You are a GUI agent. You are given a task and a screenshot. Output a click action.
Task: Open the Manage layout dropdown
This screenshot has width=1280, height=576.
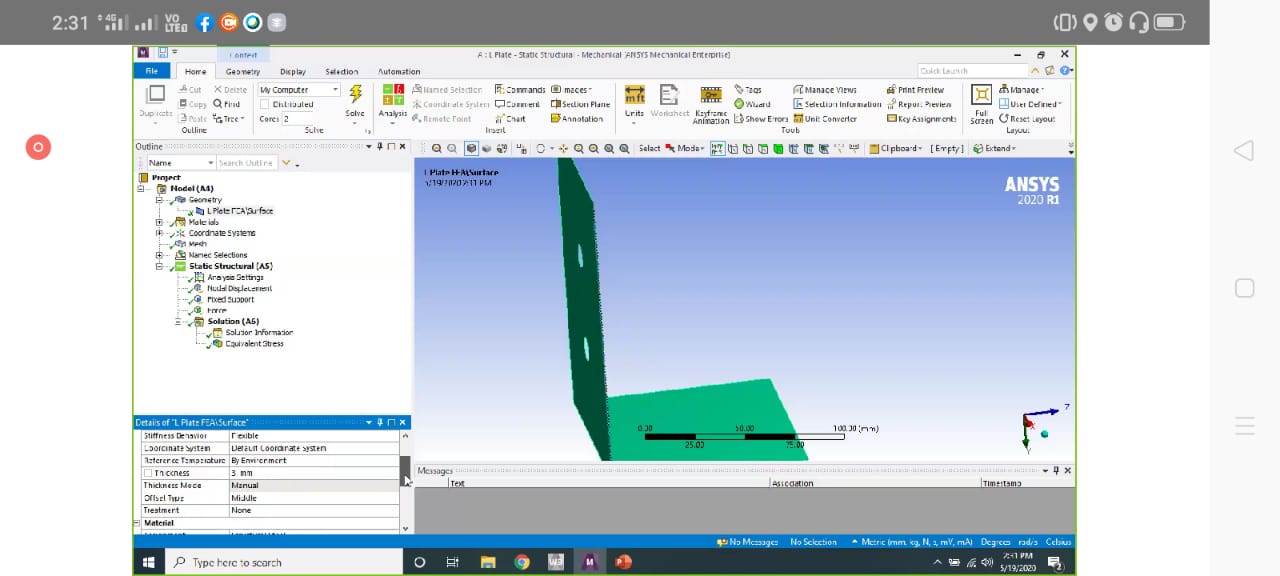point(1021,90)
